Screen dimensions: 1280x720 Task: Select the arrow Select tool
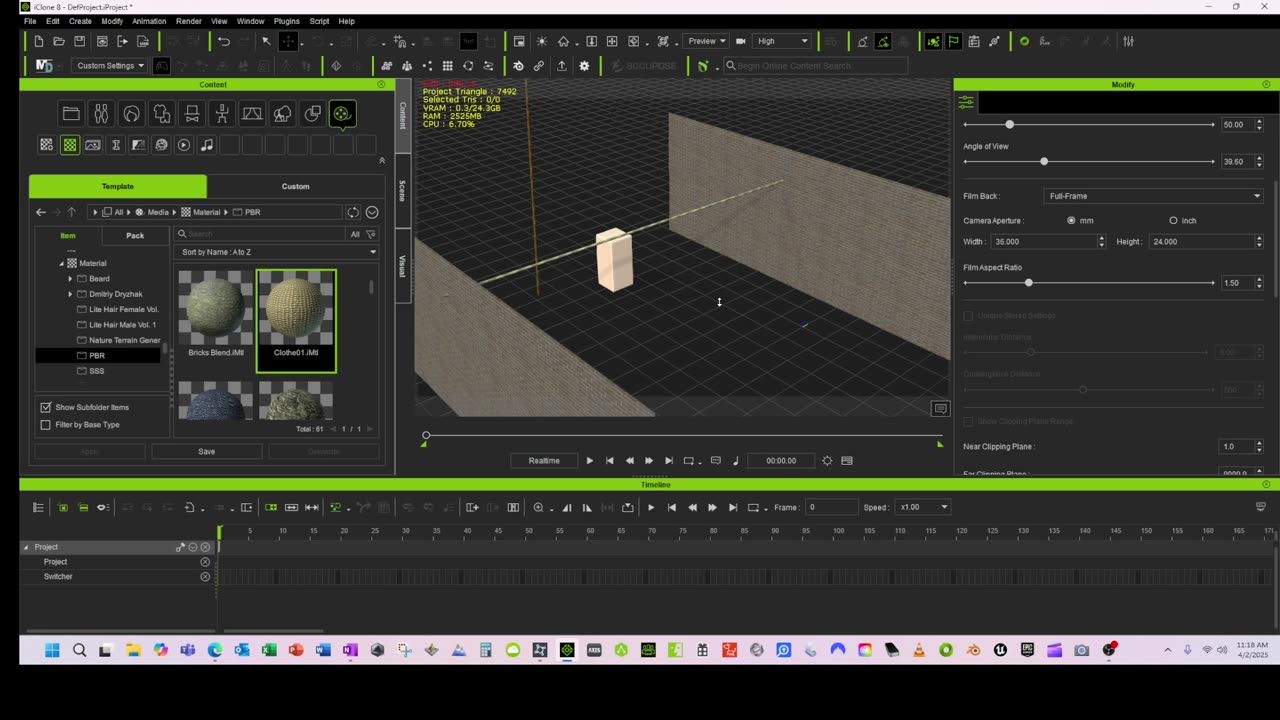click(x=266, y=41)
